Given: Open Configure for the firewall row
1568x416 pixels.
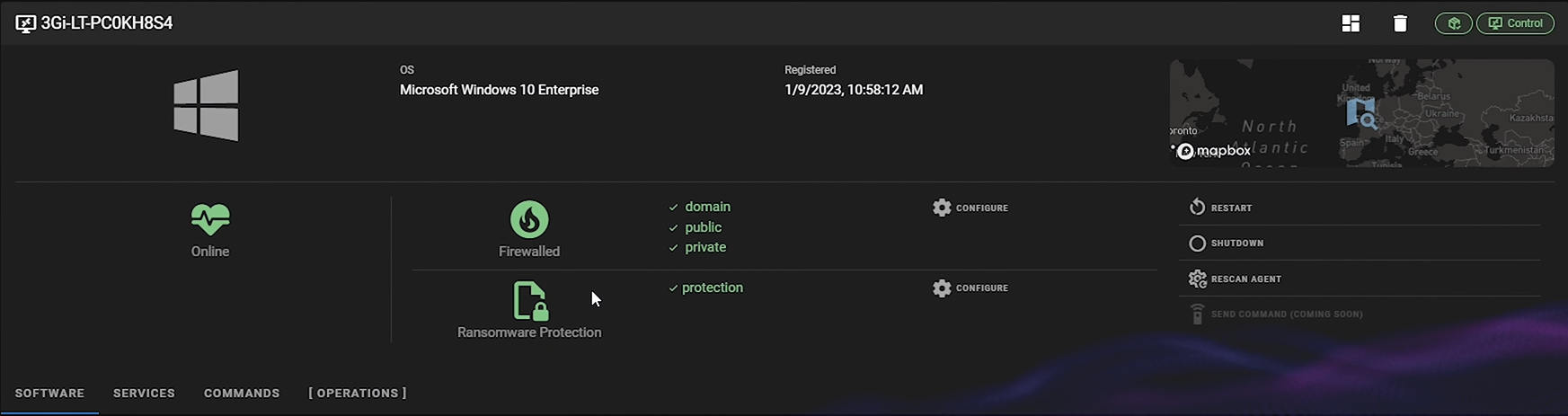Looking at the screenshot, I should coord(970,208).
